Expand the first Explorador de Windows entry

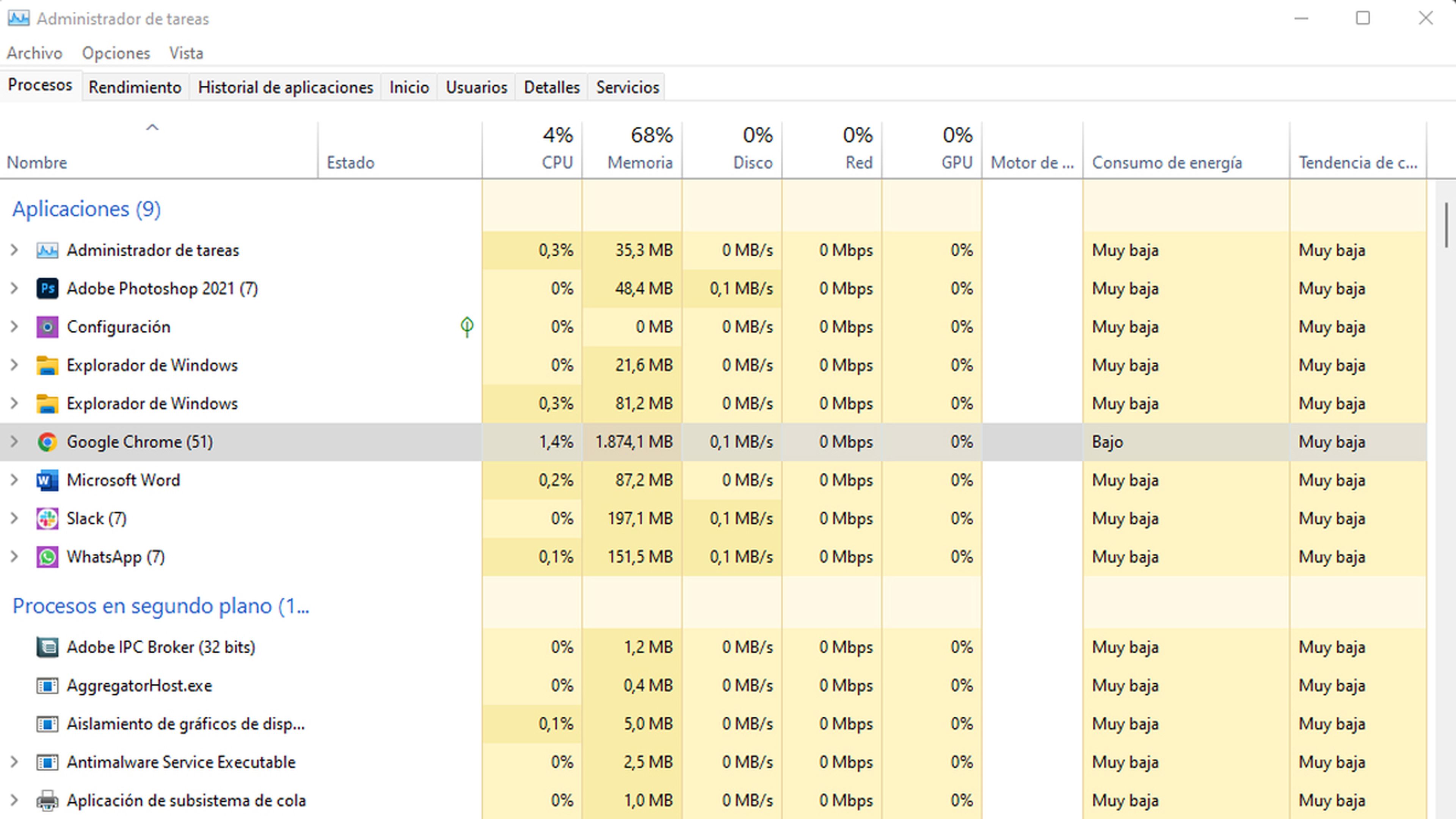coord(14,365)
